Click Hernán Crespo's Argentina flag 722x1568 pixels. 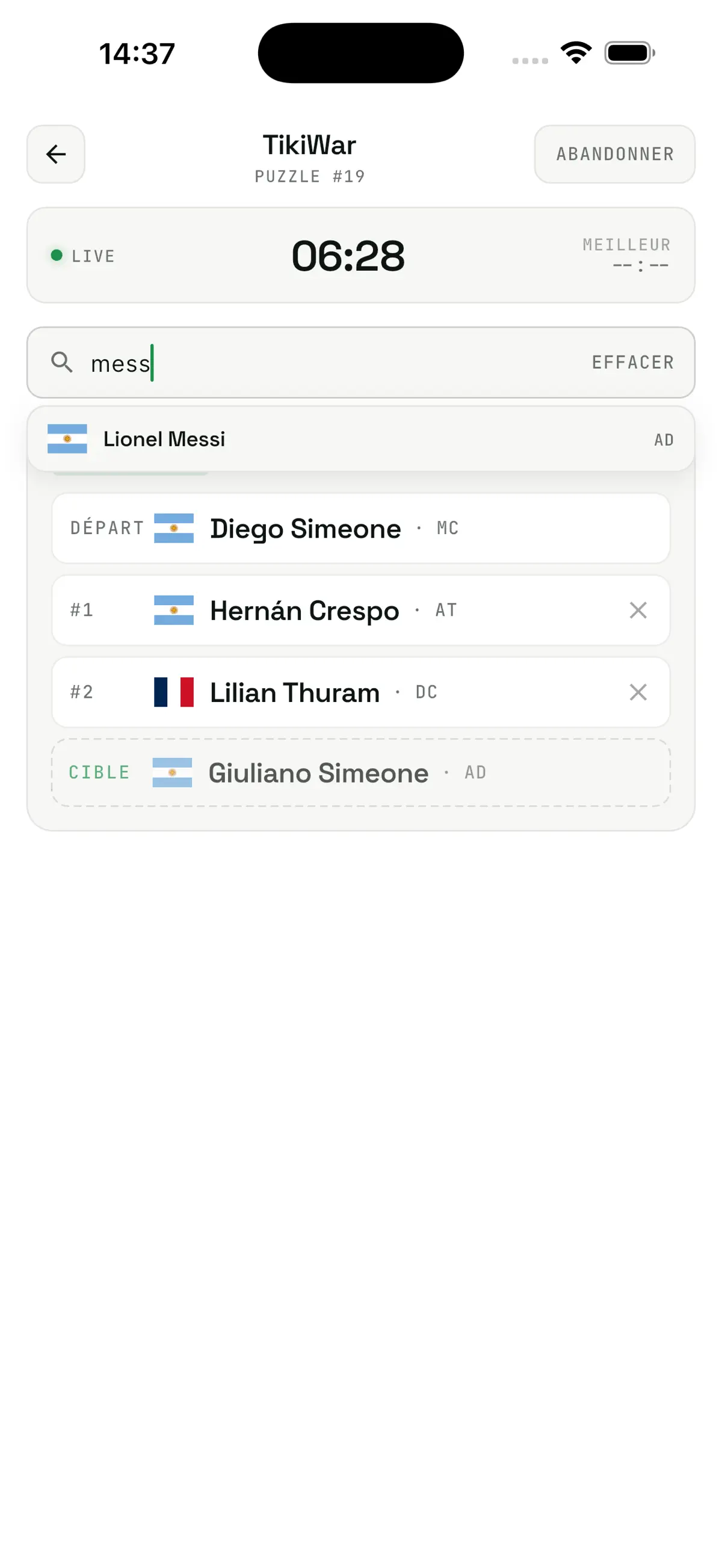click(x=173, y=610)
